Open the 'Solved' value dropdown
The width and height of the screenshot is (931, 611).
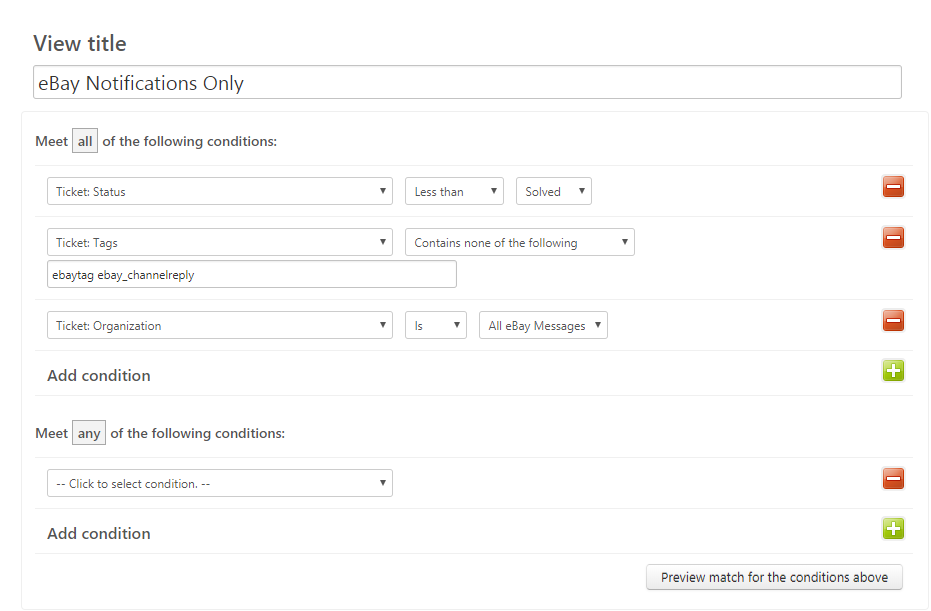click(553, 191)
